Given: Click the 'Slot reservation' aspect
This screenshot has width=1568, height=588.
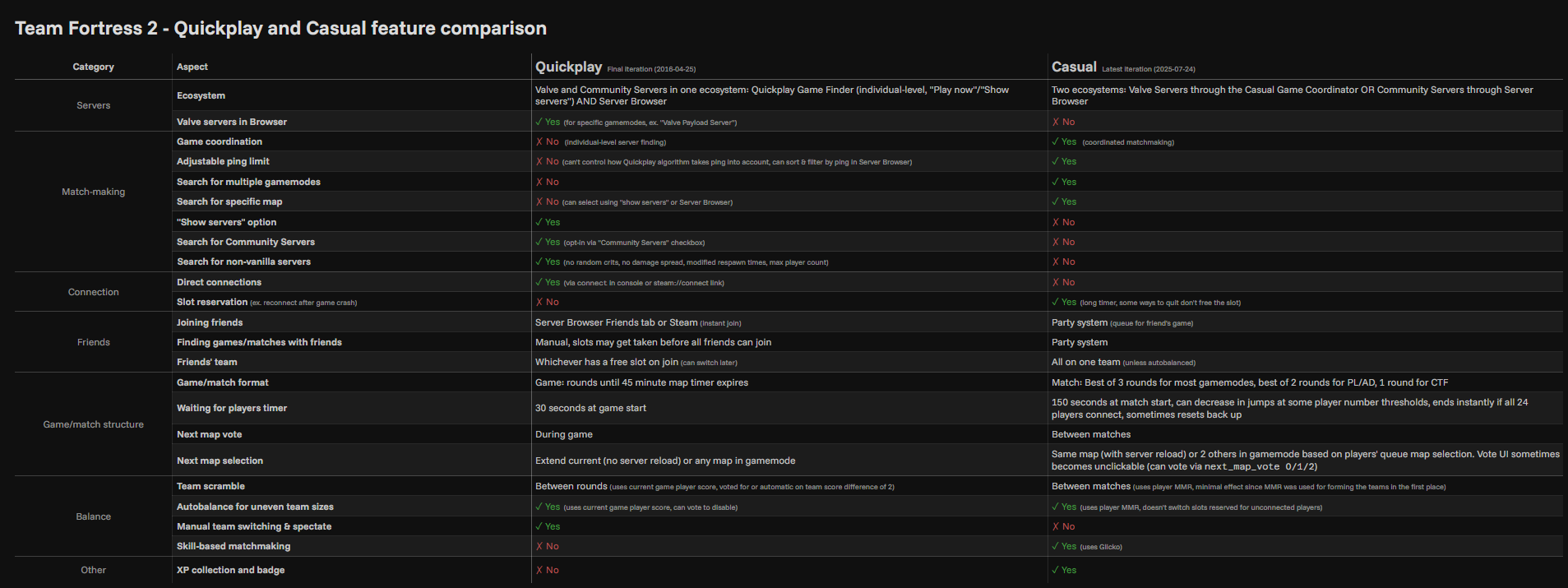Looking at the screenshot, I should (212, 302).
